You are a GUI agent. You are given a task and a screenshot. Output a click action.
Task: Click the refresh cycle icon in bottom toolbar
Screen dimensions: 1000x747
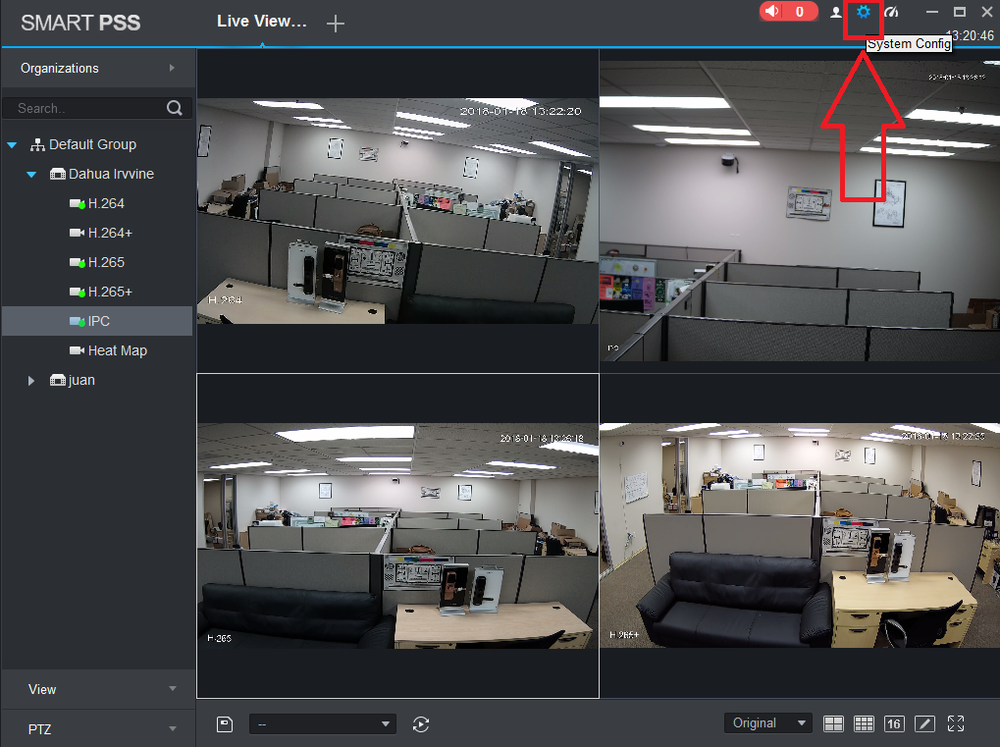421,724
